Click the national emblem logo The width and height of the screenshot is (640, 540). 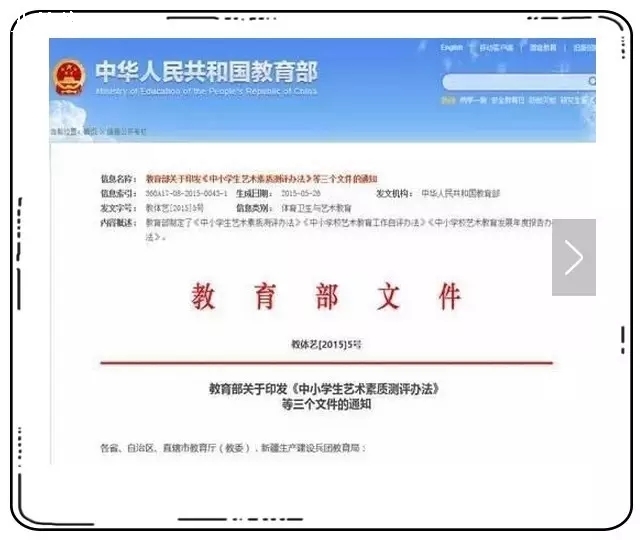pyautogui.click(x=70, y=78)
